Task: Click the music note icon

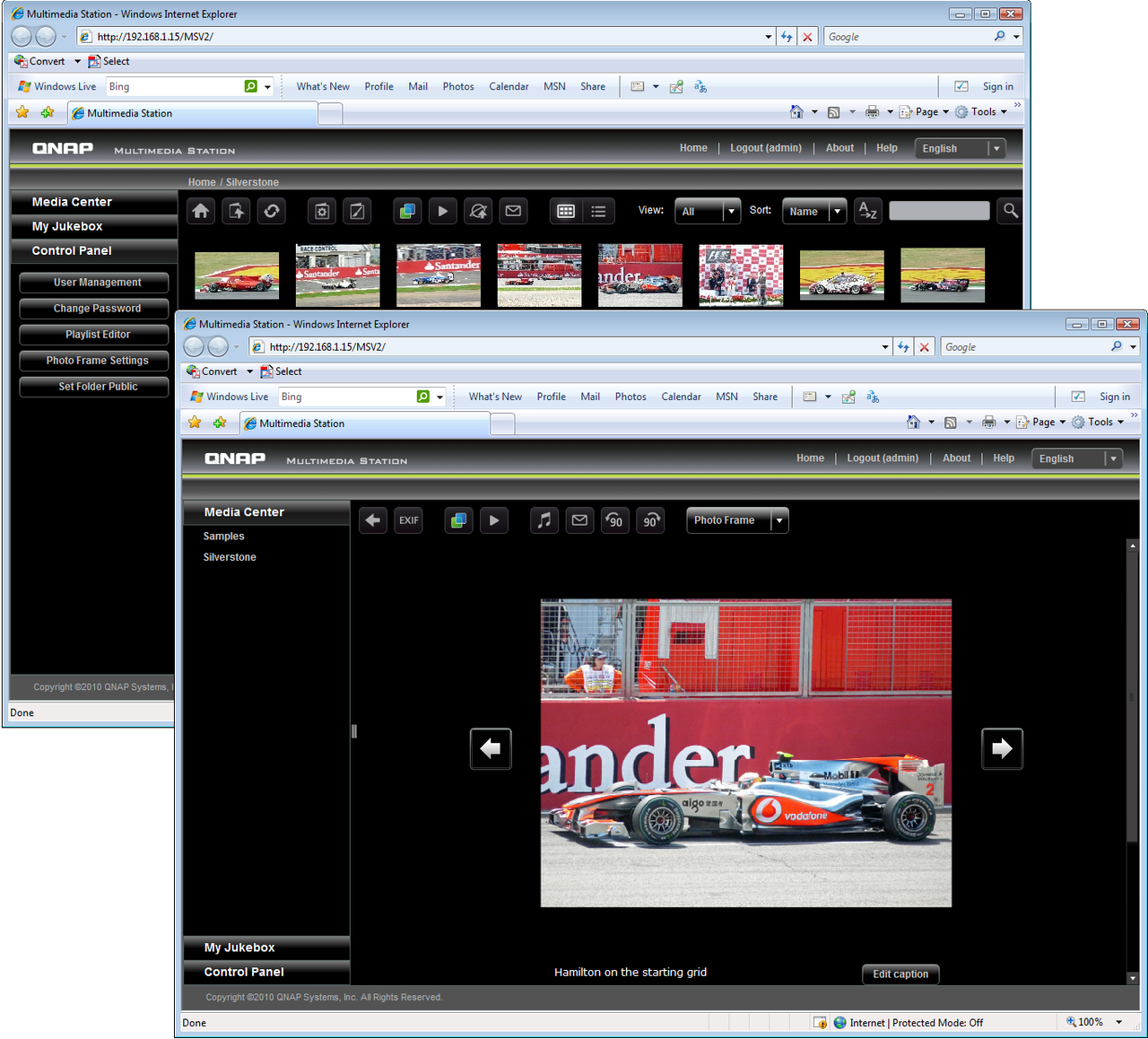Action: coord(544,520)
